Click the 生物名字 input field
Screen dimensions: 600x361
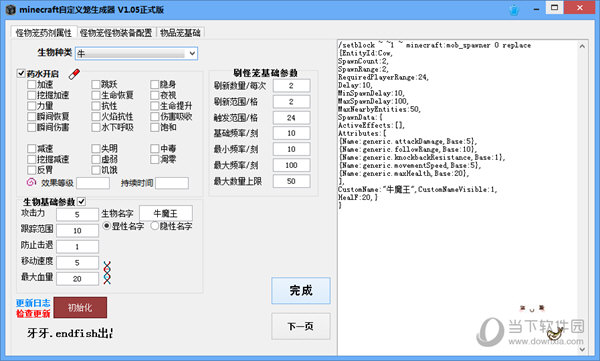point(166,213)
